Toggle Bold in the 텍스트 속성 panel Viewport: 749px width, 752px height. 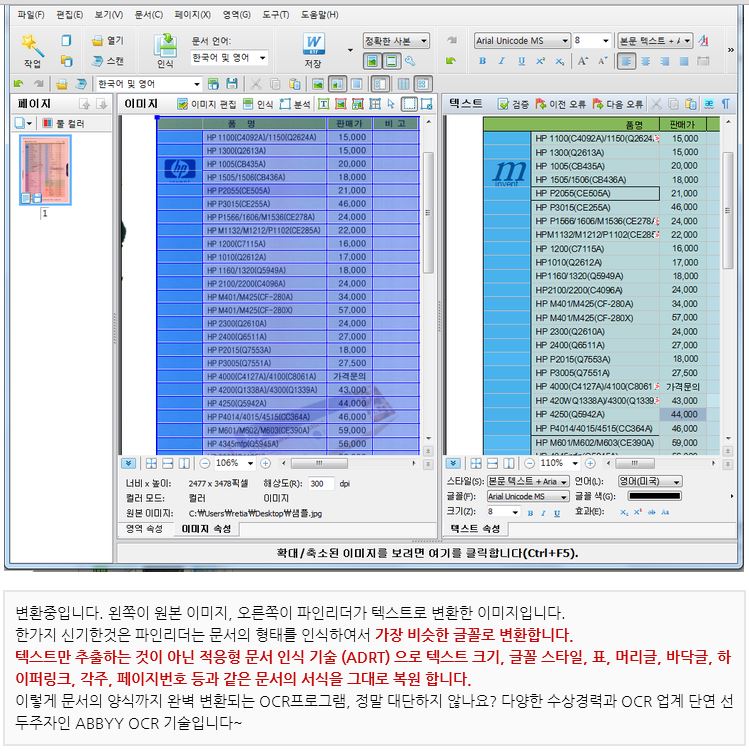click(x=530, y=513)
